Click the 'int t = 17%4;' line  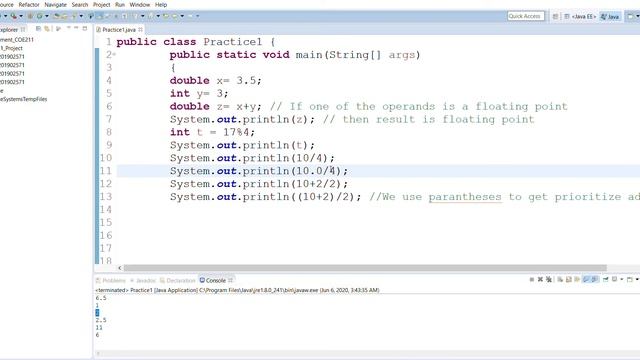[212, 132]
